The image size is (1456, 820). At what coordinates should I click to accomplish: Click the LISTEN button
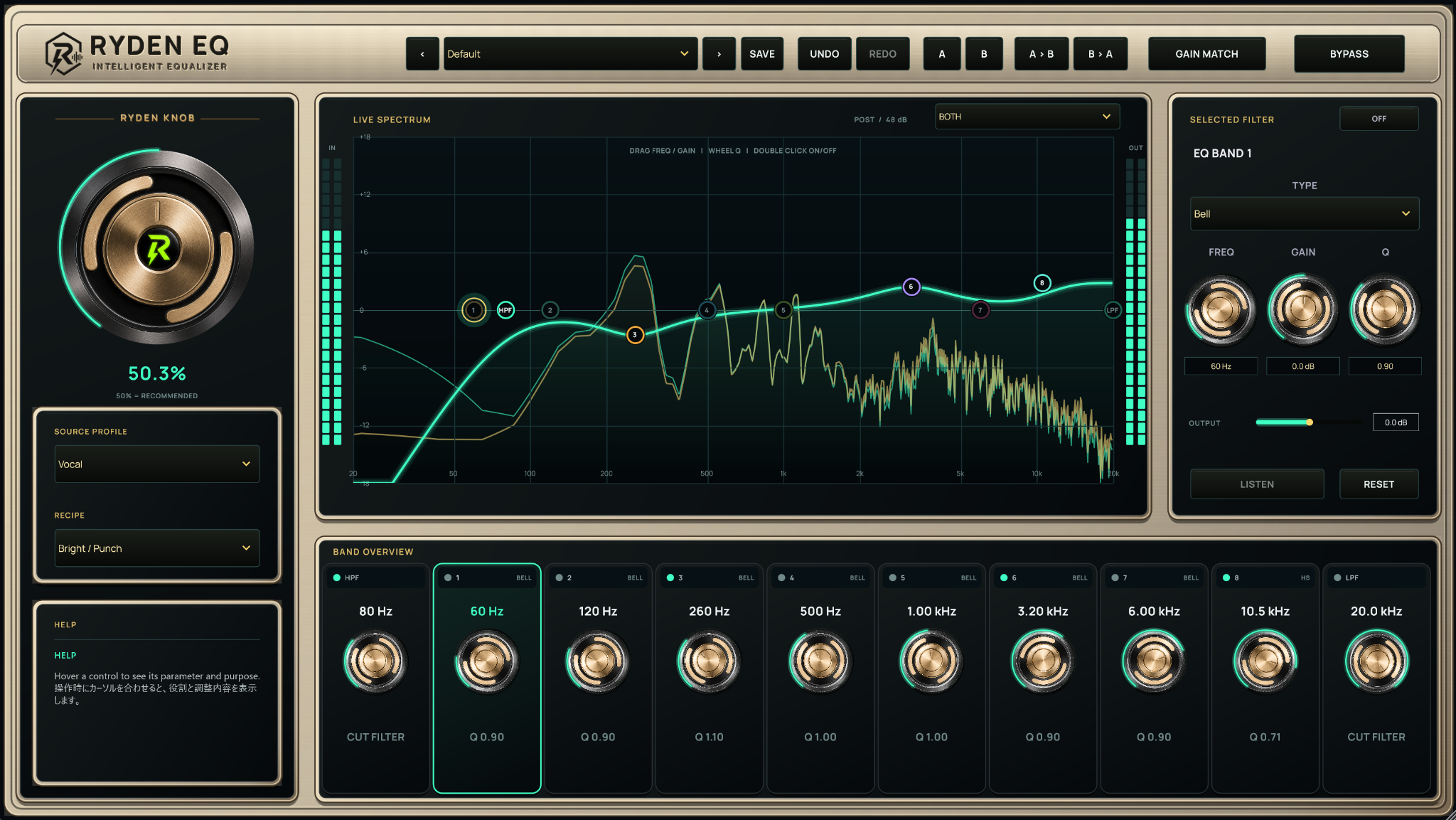click(x=1257, y=484)
